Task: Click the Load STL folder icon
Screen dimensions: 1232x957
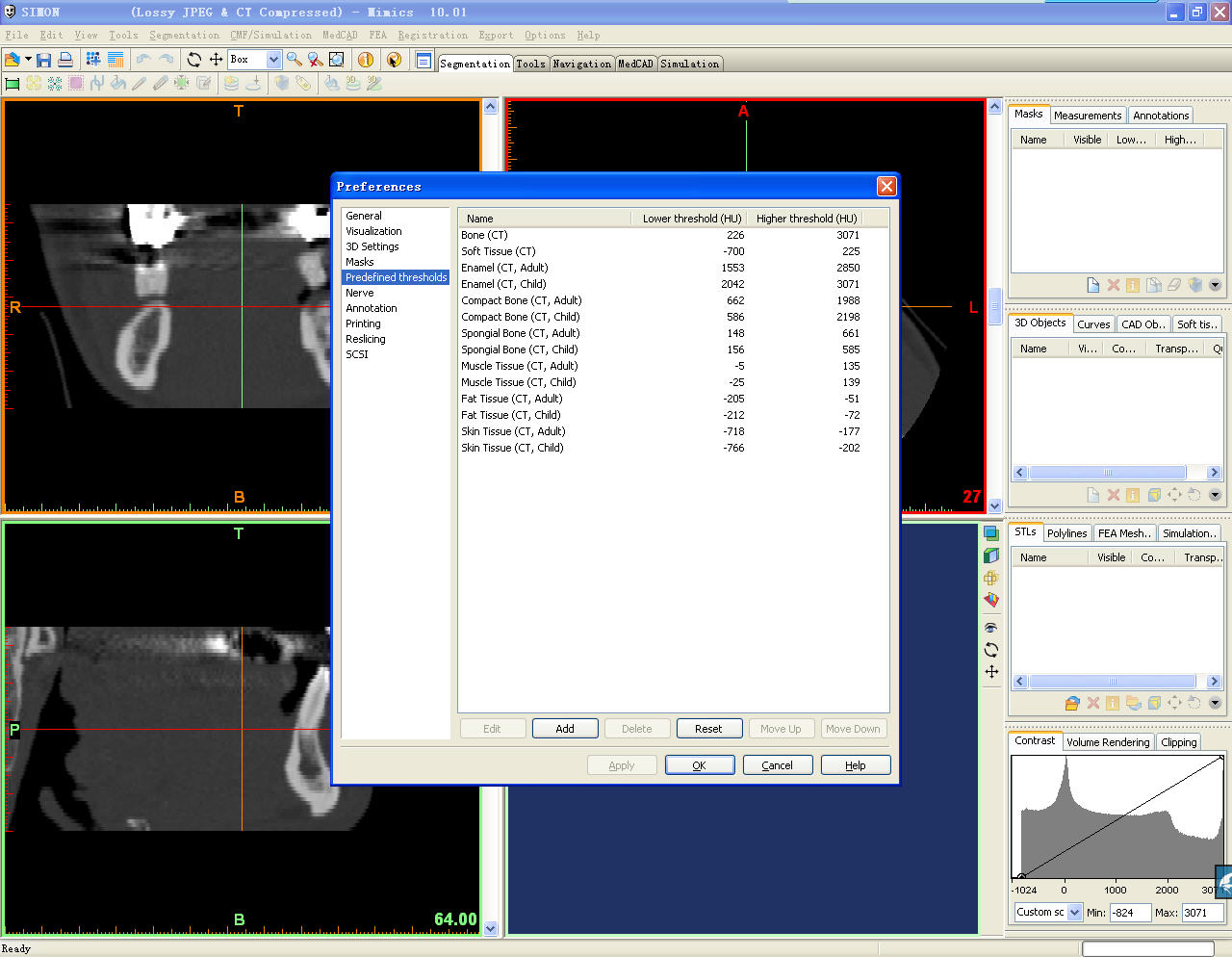Action: [x=1072, y=703]
